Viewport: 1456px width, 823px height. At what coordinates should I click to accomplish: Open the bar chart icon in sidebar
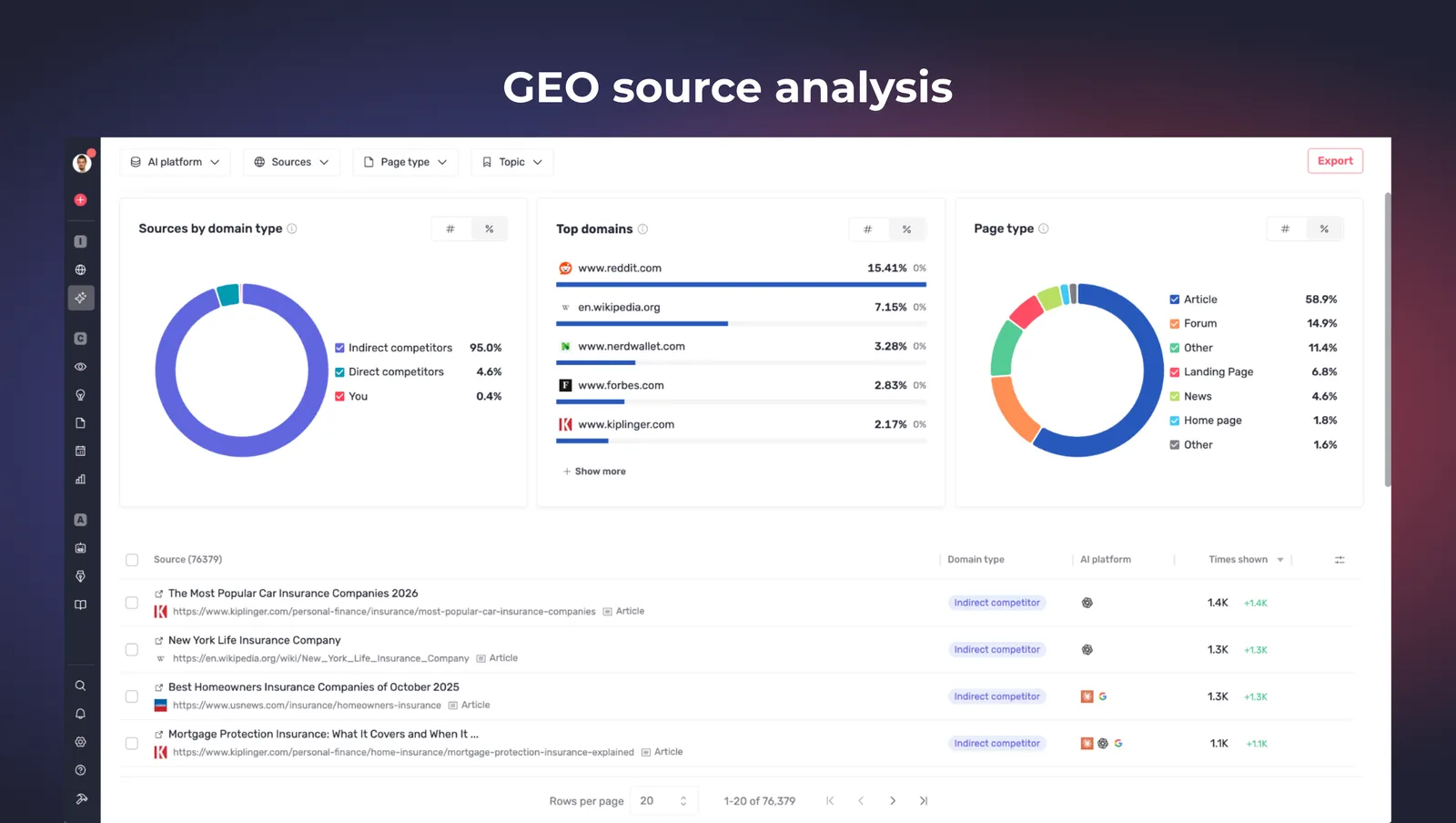tap(80, 479)
